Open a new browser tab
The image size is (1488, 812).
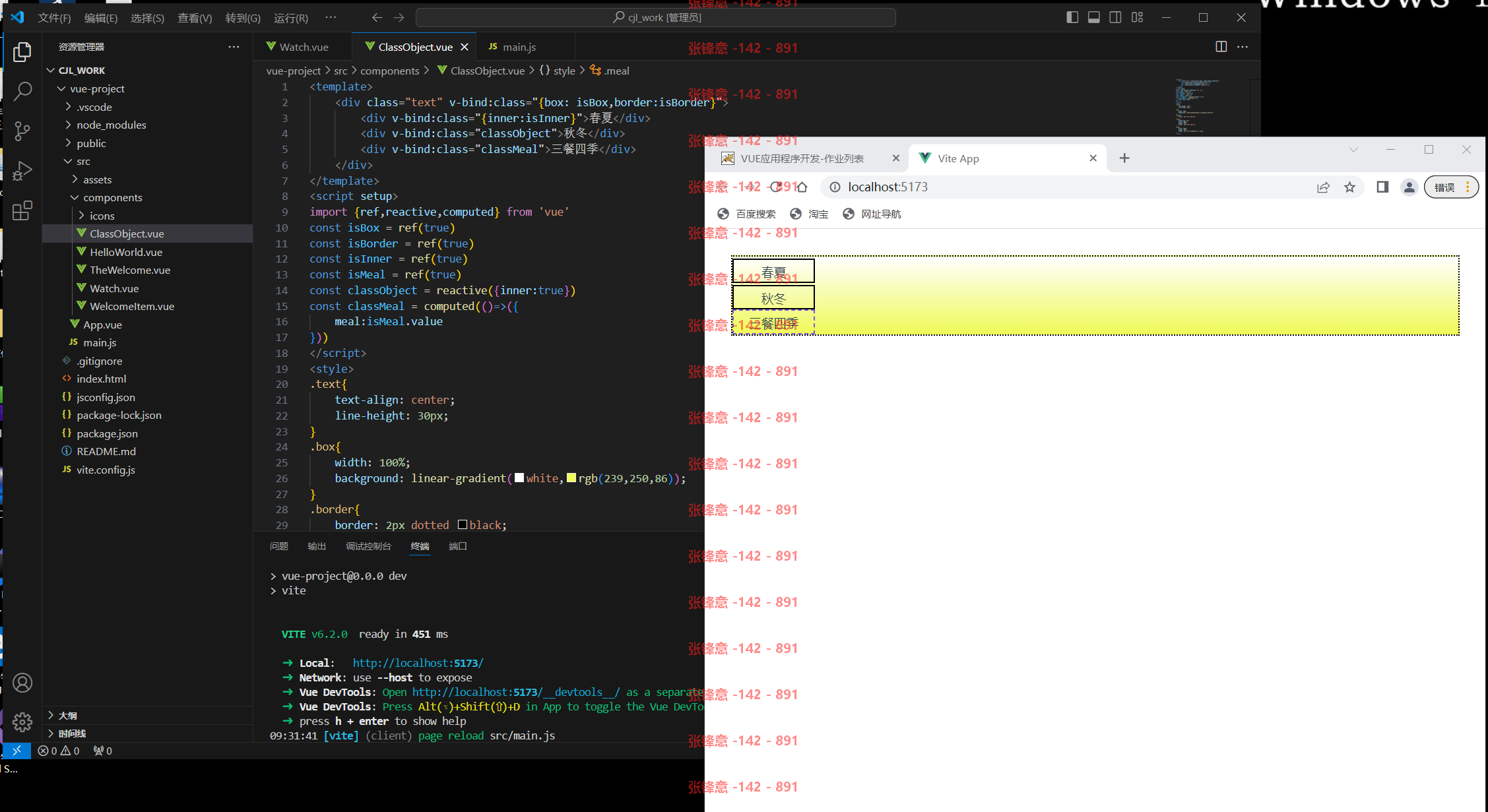click(x=1124, y=158)
